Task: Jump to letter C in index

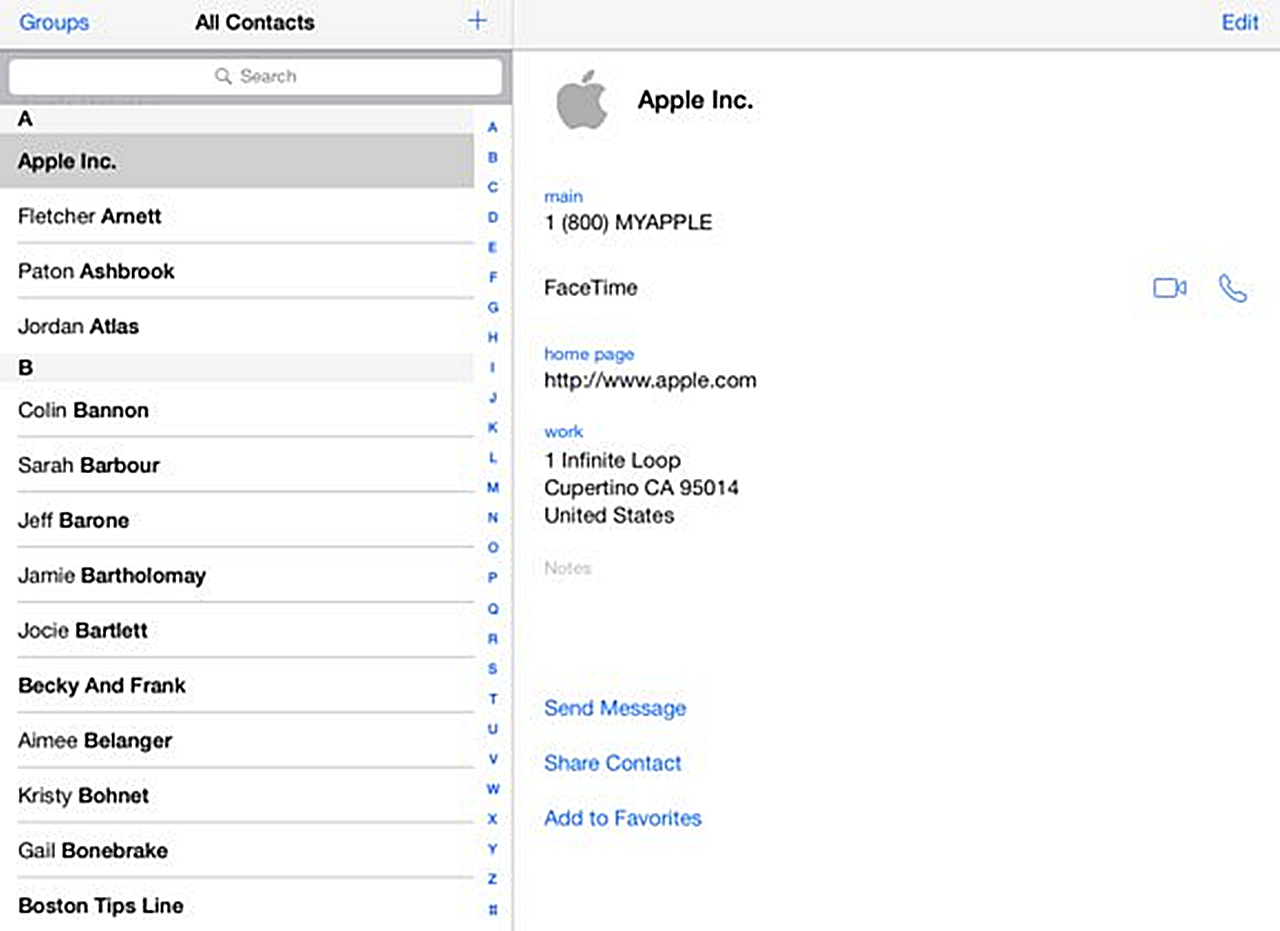Action: (x=492, y=187)
